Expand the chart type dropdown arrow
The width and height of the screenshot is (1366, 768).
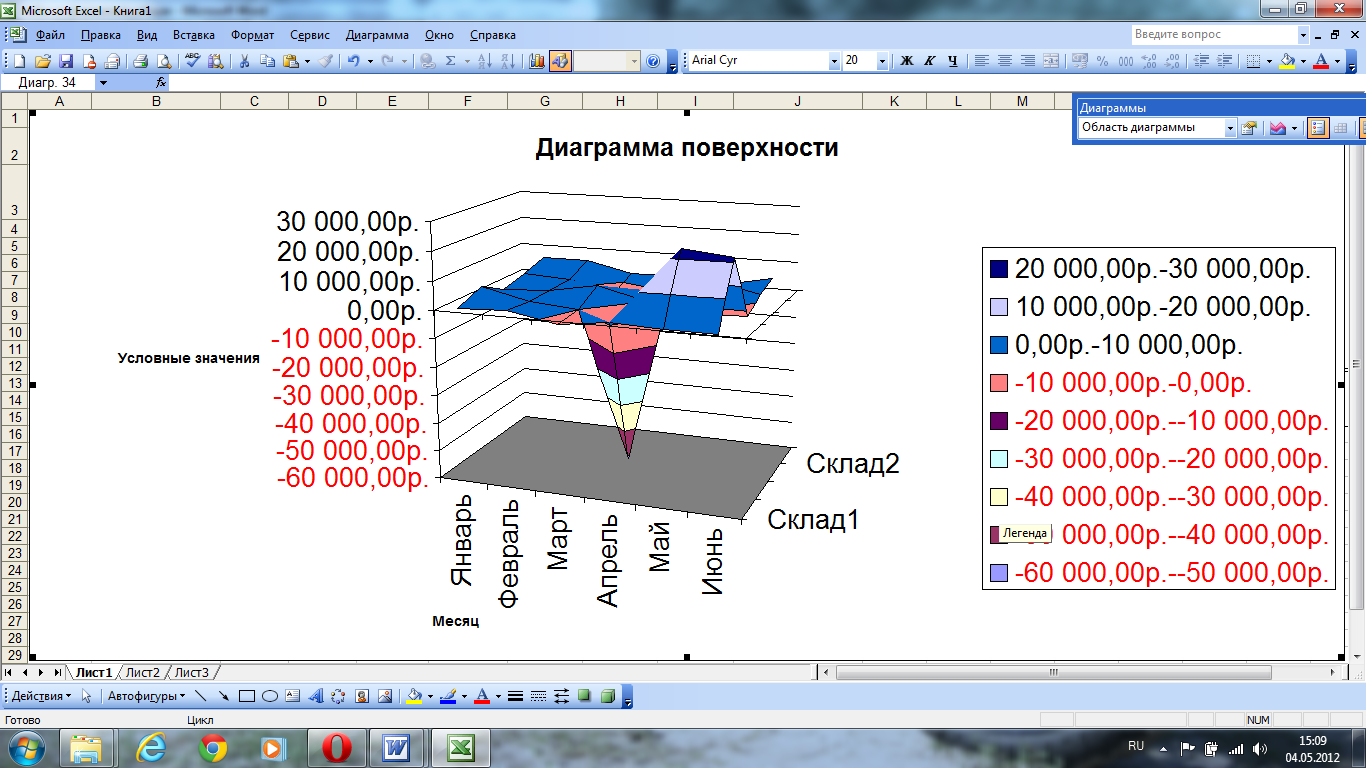click(x=1294, y=128)
